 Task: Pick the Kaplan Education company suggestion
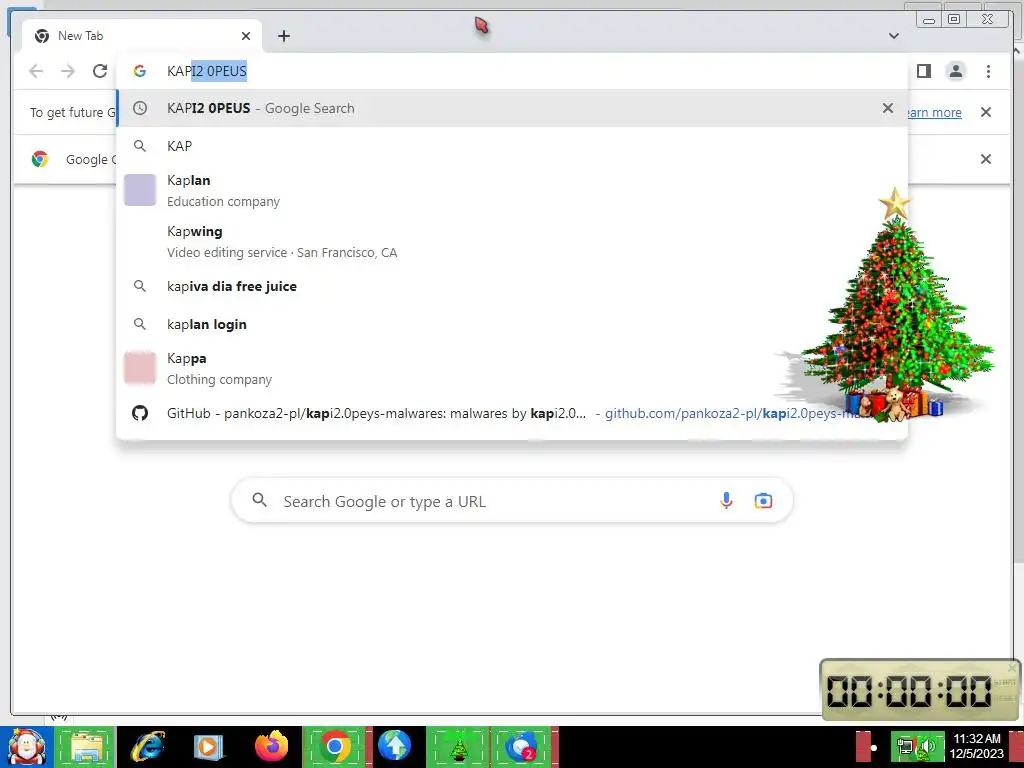512,191
